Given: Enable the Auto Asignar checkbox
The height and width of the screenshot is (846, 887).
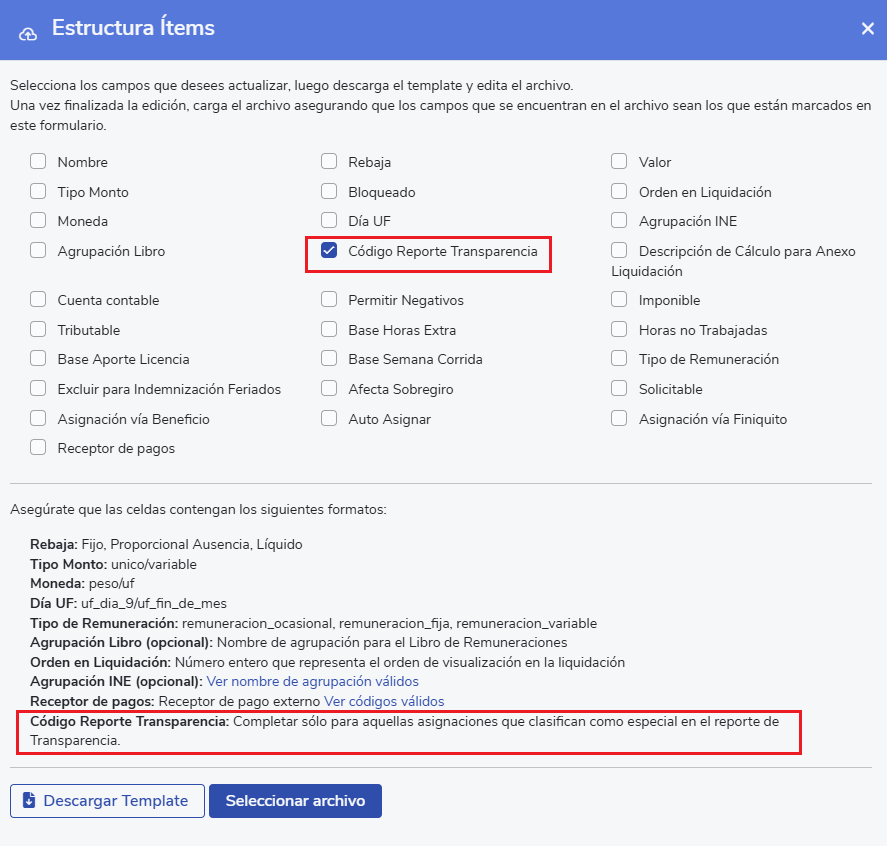Looking at the screenshot, I should coord(329,419).
